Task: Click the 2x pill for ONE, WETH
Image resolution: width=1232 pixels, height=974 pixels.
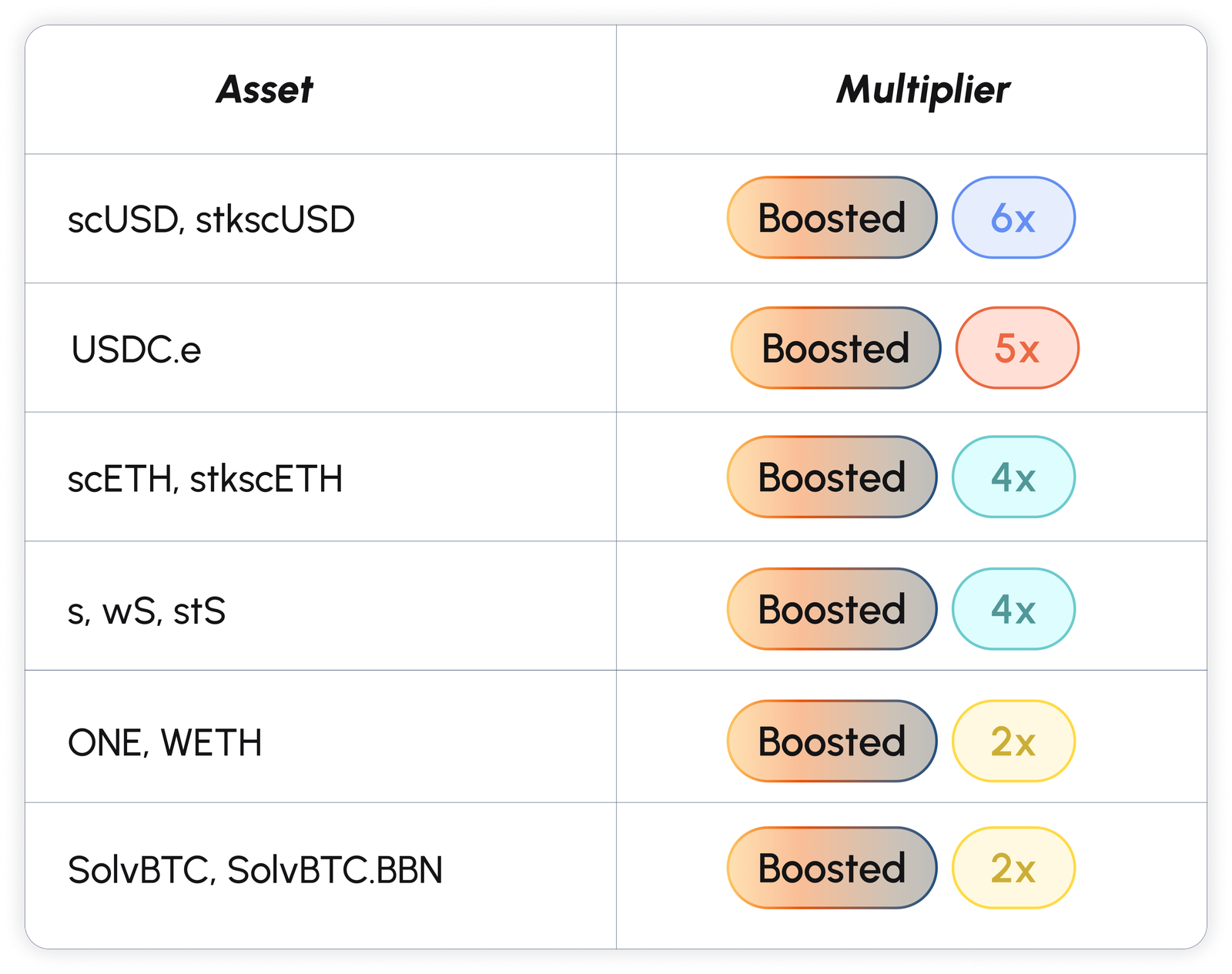Action: pos(1013,741)
